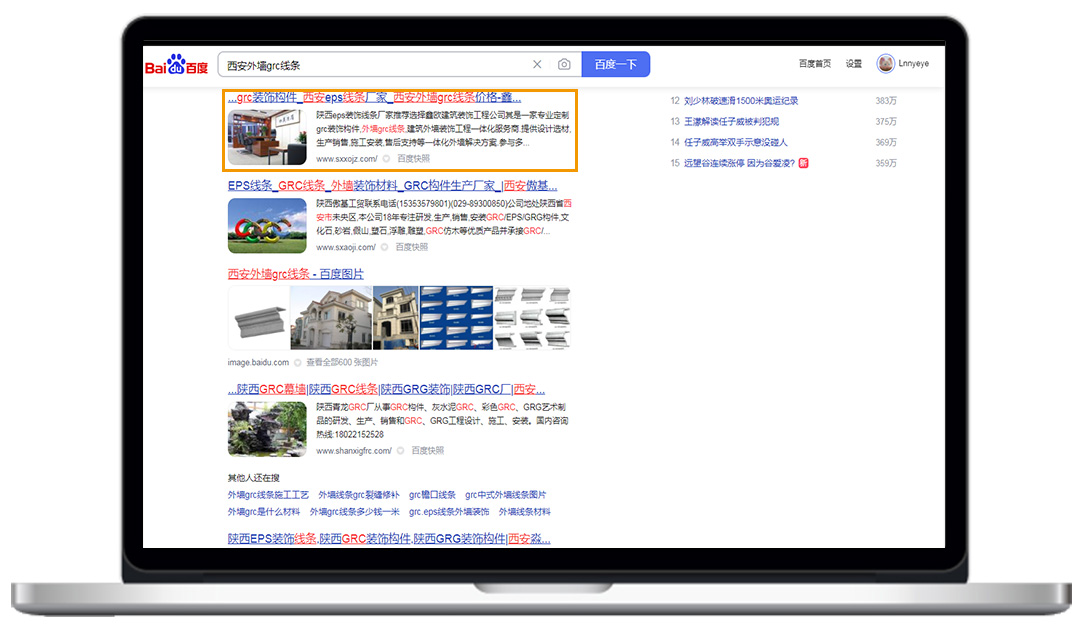Open the colorful rings sculpture thumbnail
1080x628 pixels.
point(267,225)
